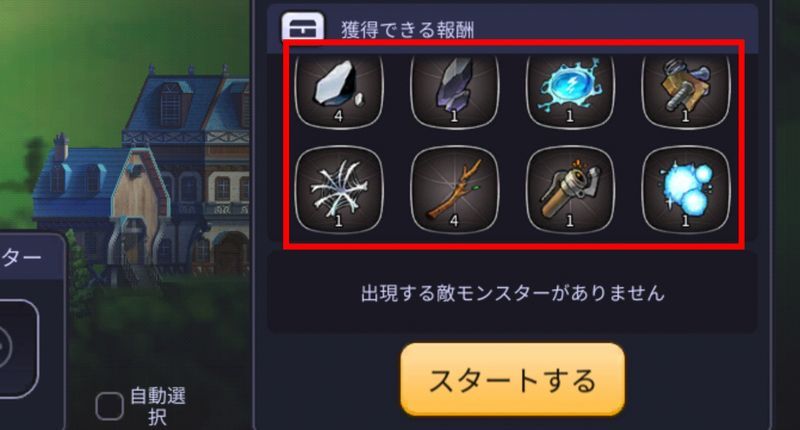Tap the wooden branch reward item
800x430 pixels.
[454, 189]
